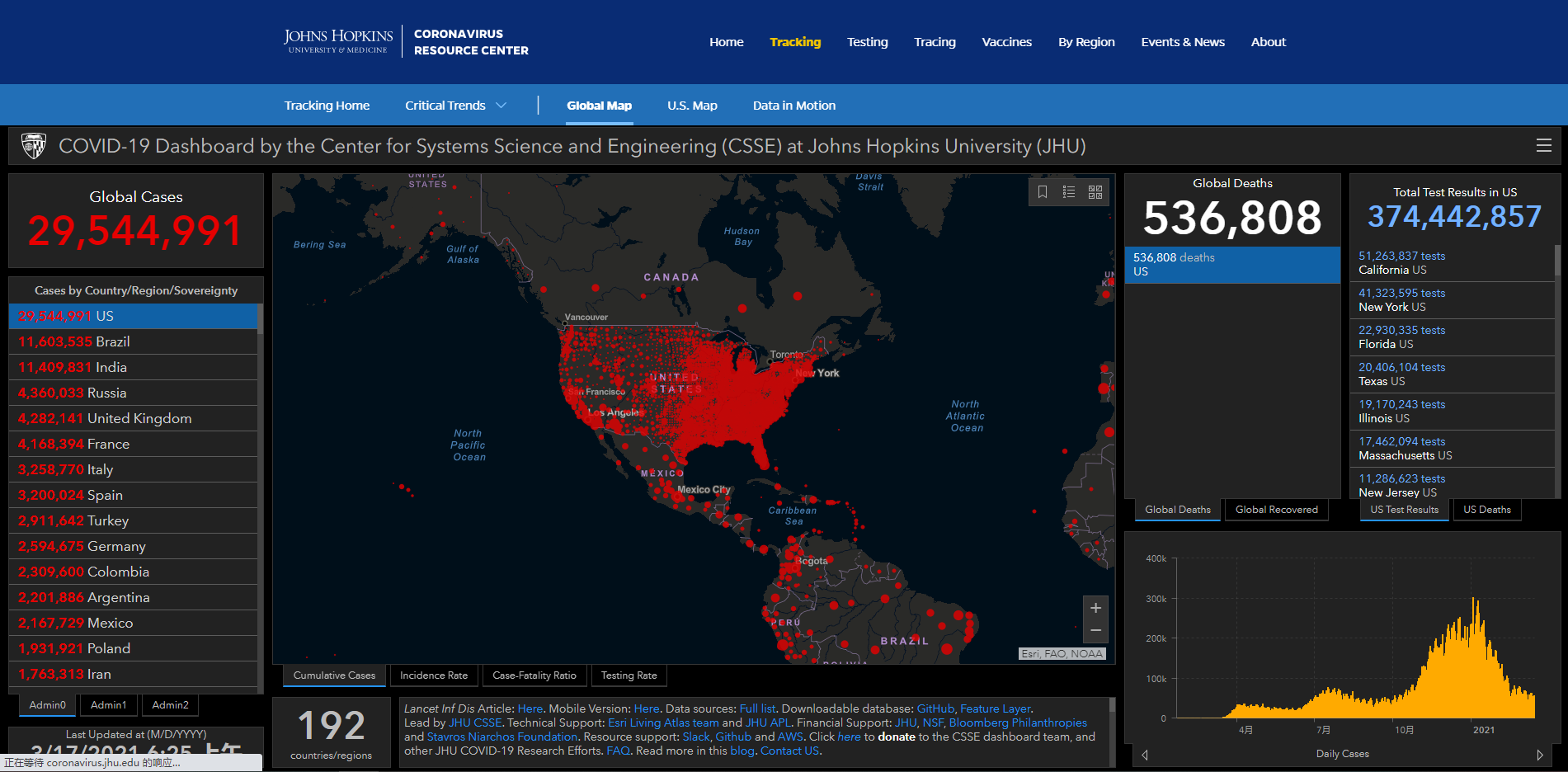Open the Testing menu item

tap(867, 42)
